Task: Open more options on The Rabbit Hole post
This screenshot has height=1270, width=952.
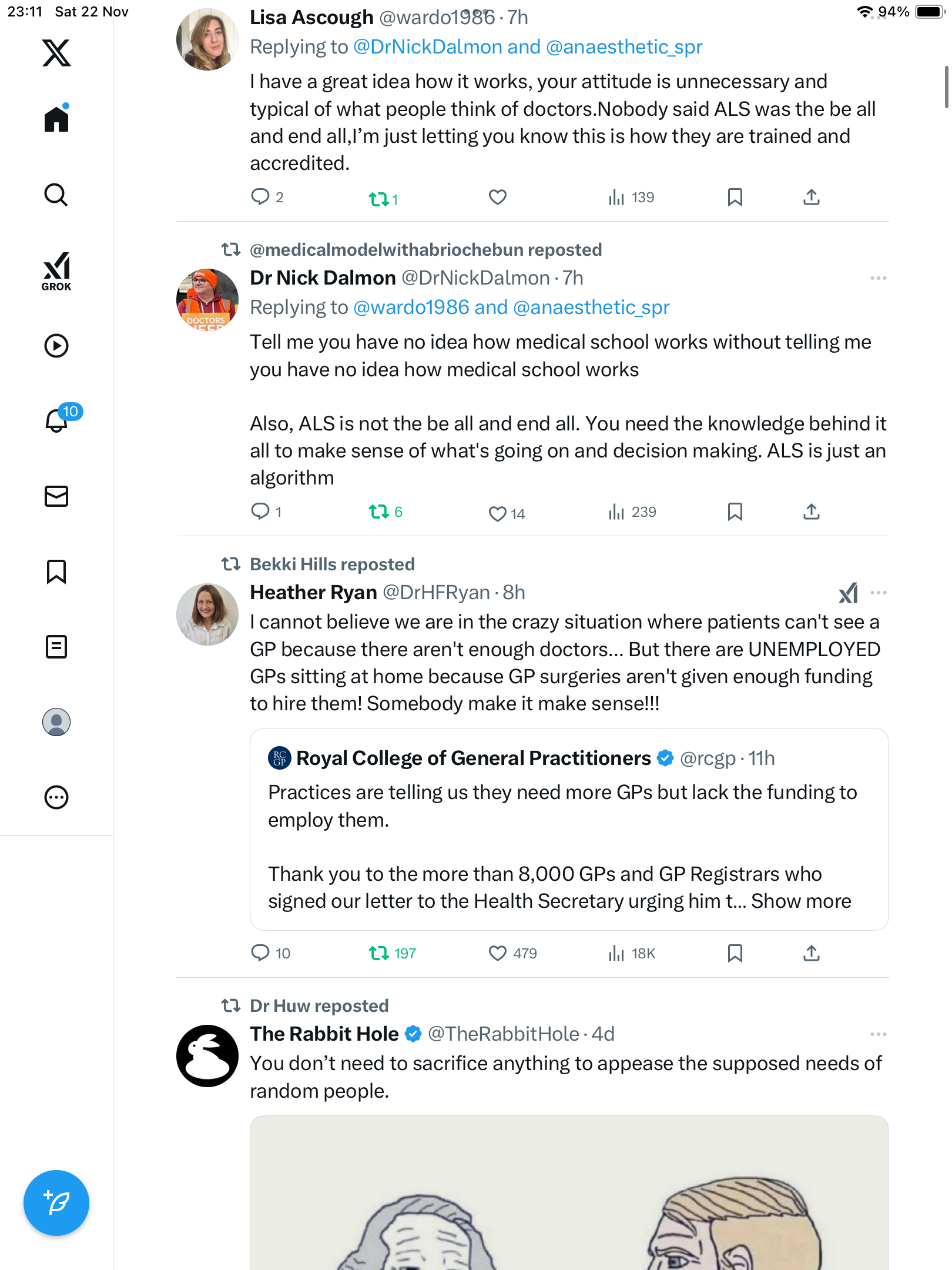Action: click(x=878, y=1034)
